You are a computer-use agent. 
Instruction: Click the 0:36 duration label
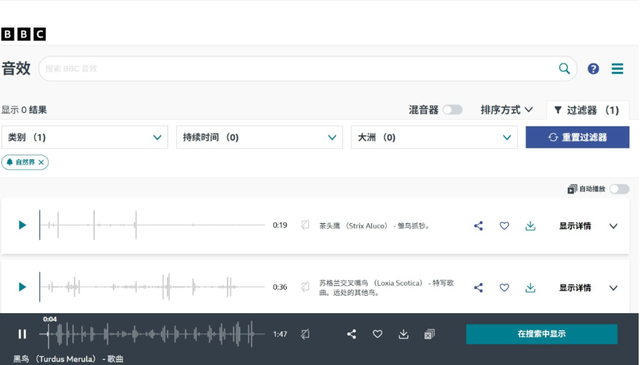point(280,287)
